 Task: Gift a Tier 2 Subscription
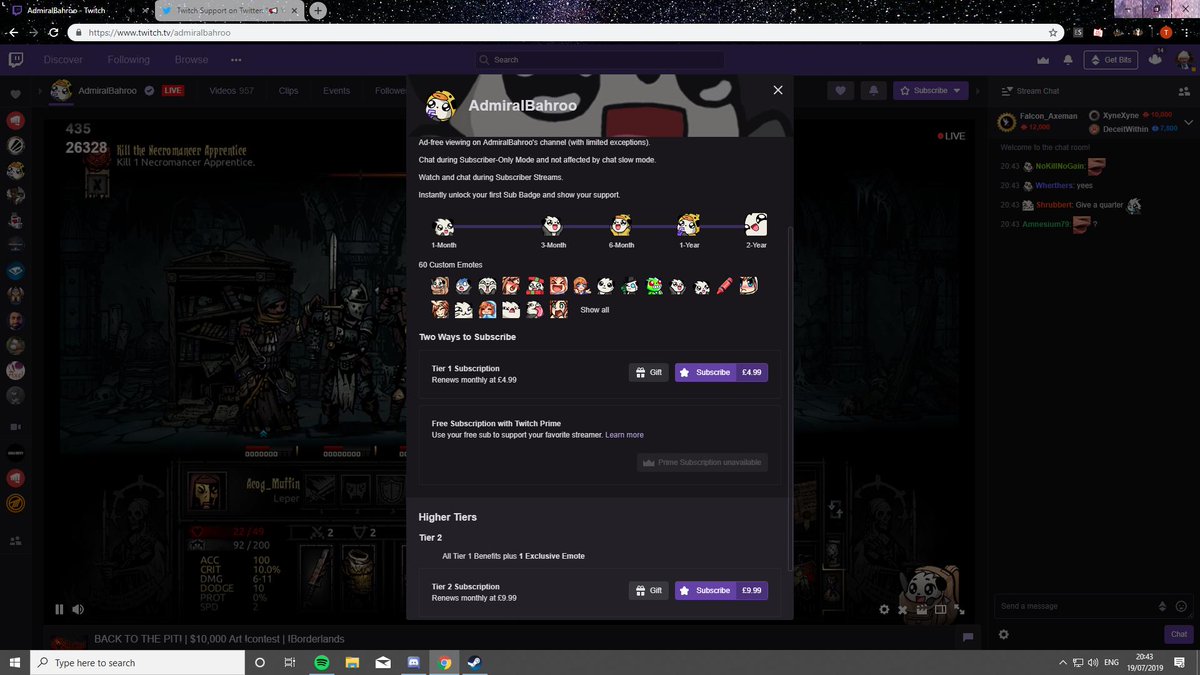649,590
